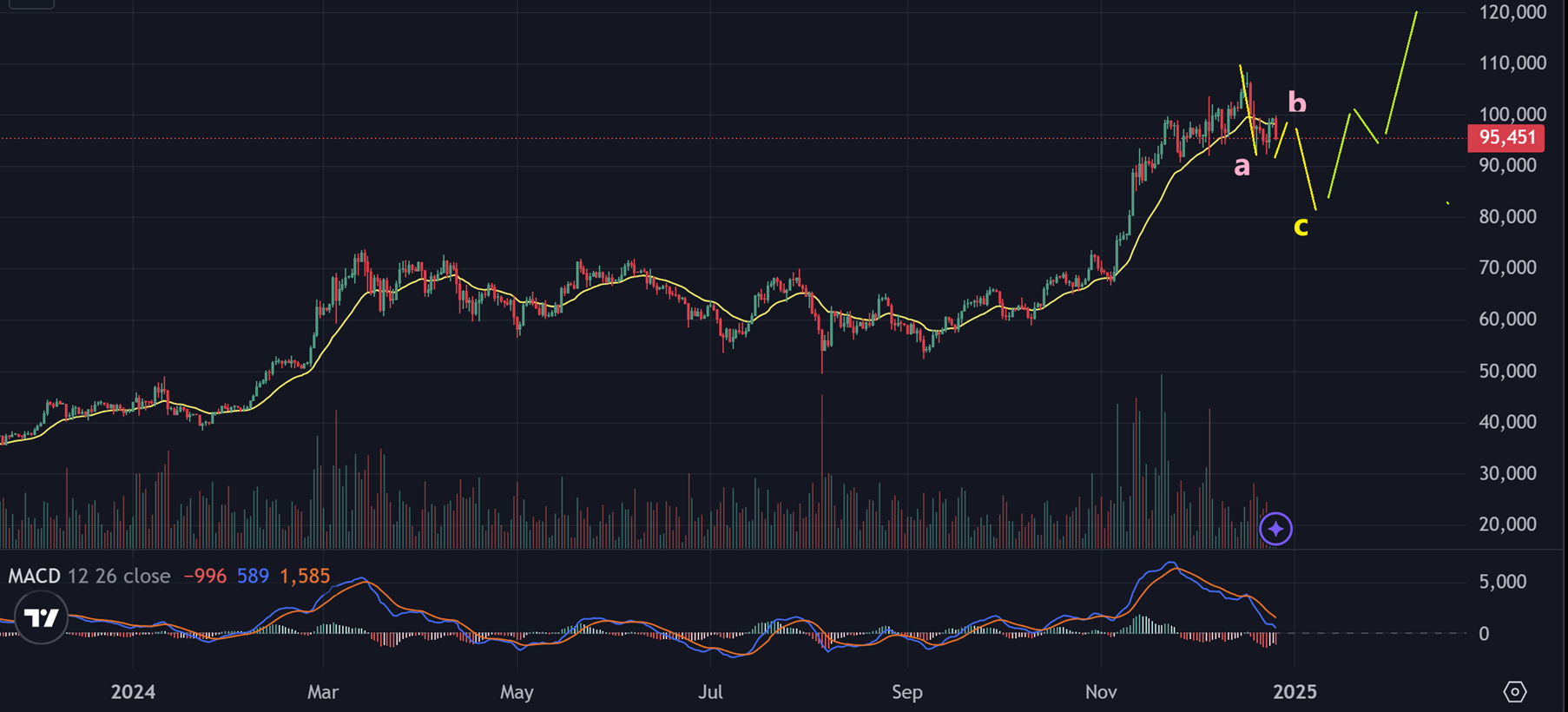Click the Jul label on time axis
The height and width of the screenshot is (712, 1568).
710,692
